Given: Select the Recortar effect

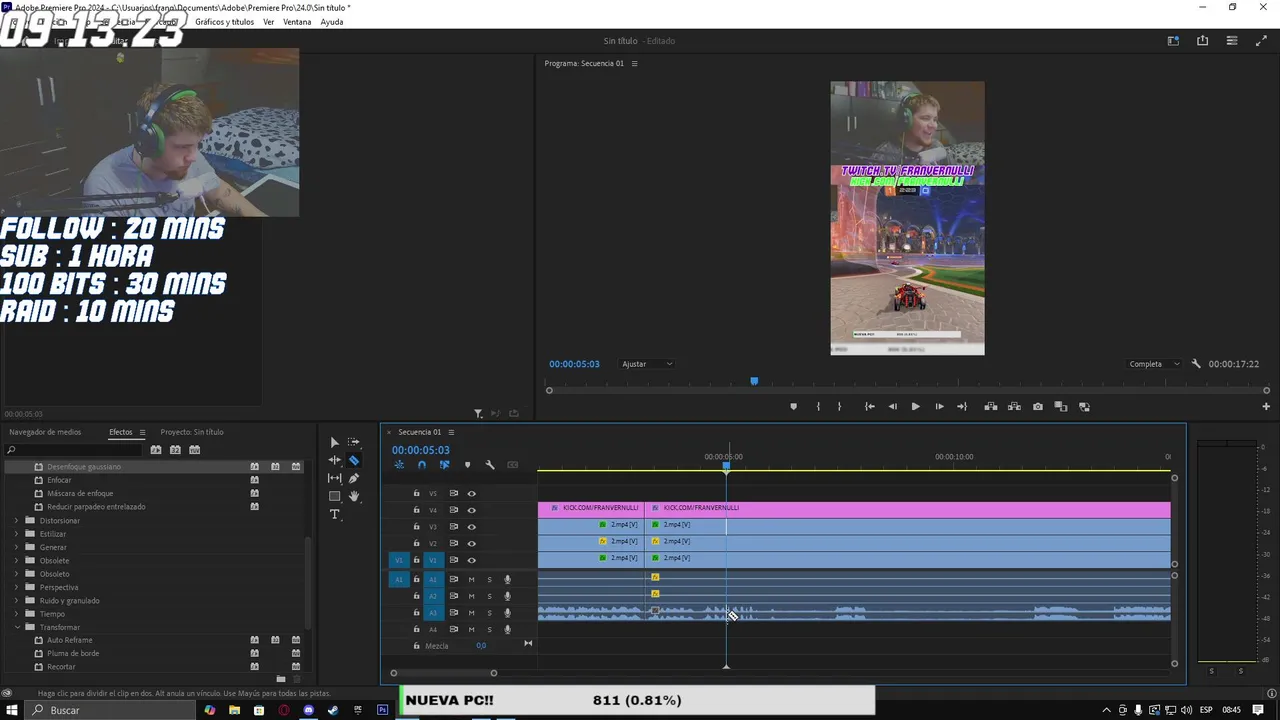Looking at the screenshot, I should (x=61, y=667).
